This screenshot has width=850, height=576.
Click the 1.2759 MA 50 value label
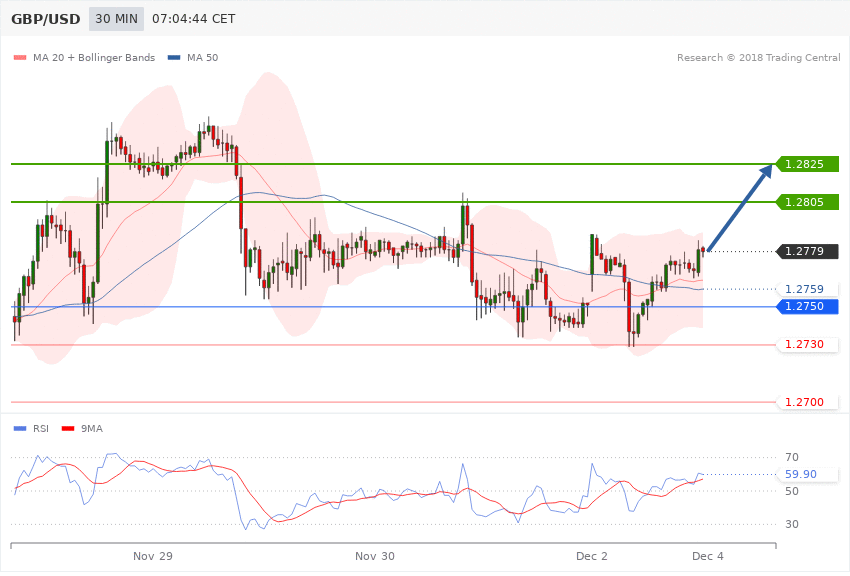pos(807,289)
